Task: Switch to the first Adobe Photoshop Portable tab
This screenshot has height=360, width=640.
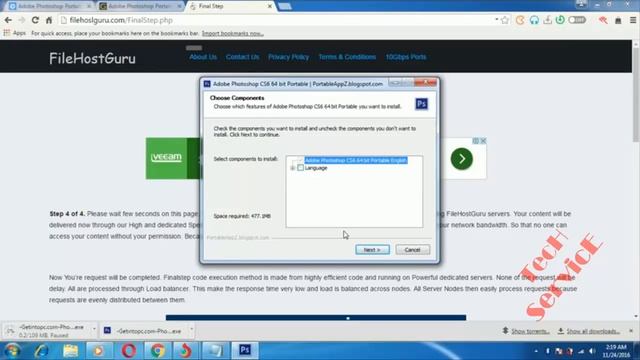Action: (49, 6)
